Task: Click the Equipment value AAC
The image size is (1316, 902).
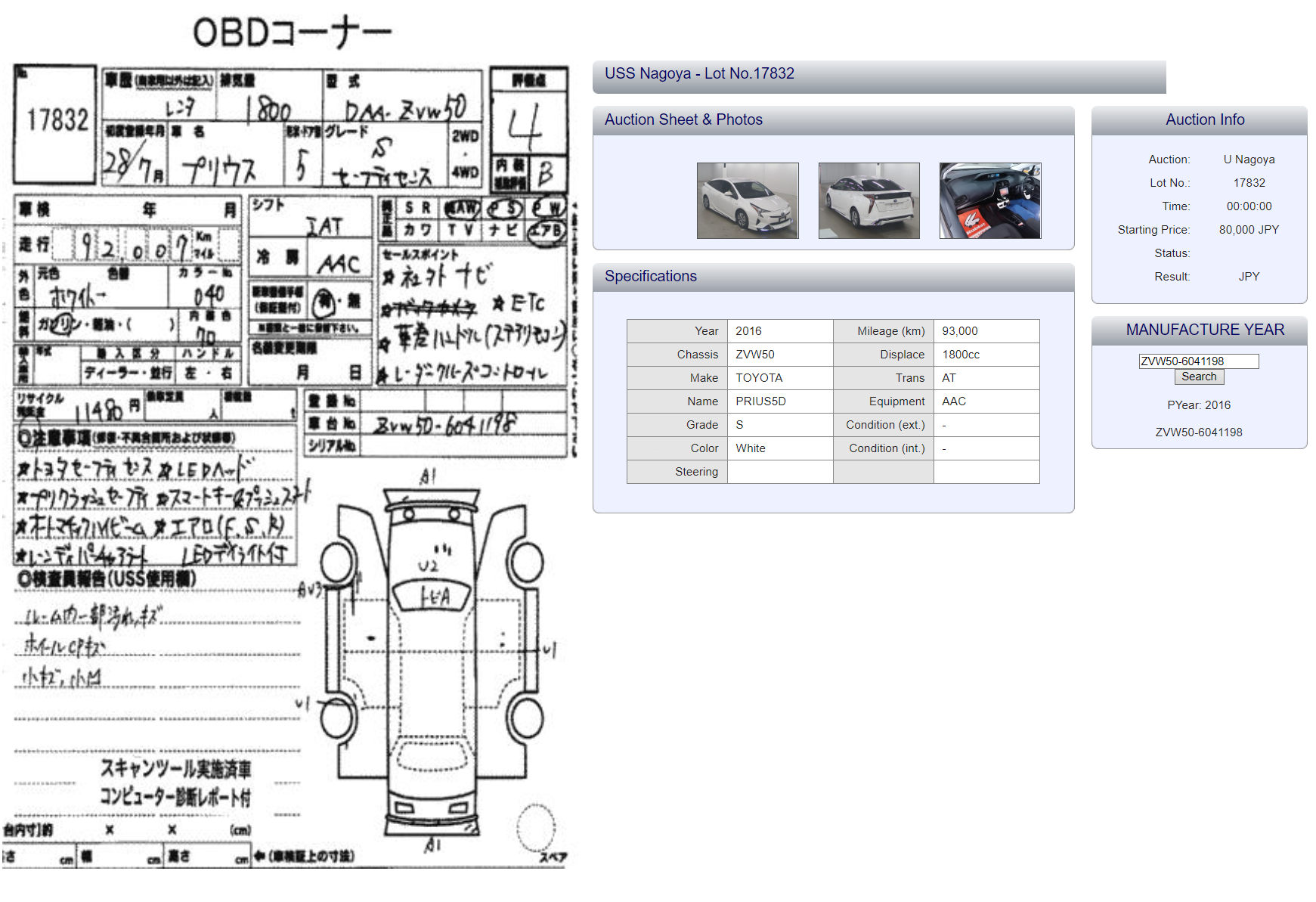Action: [x=954, y=401]
